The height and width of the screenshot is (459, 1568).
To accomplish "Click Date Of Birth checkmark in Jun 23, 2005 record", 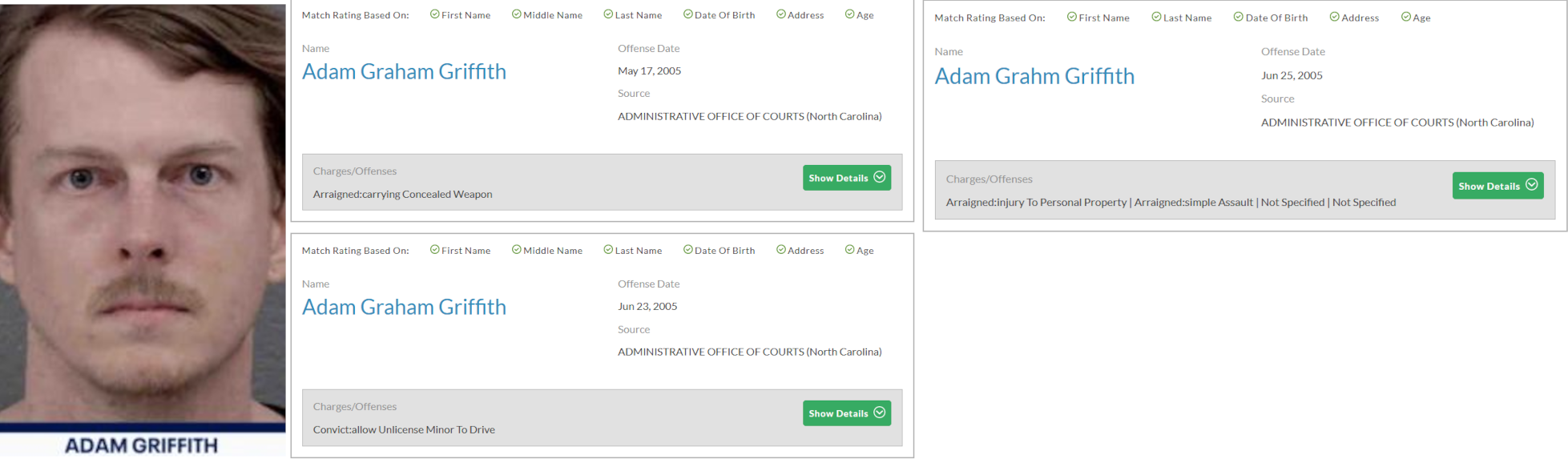I will (x=687, y=250).
